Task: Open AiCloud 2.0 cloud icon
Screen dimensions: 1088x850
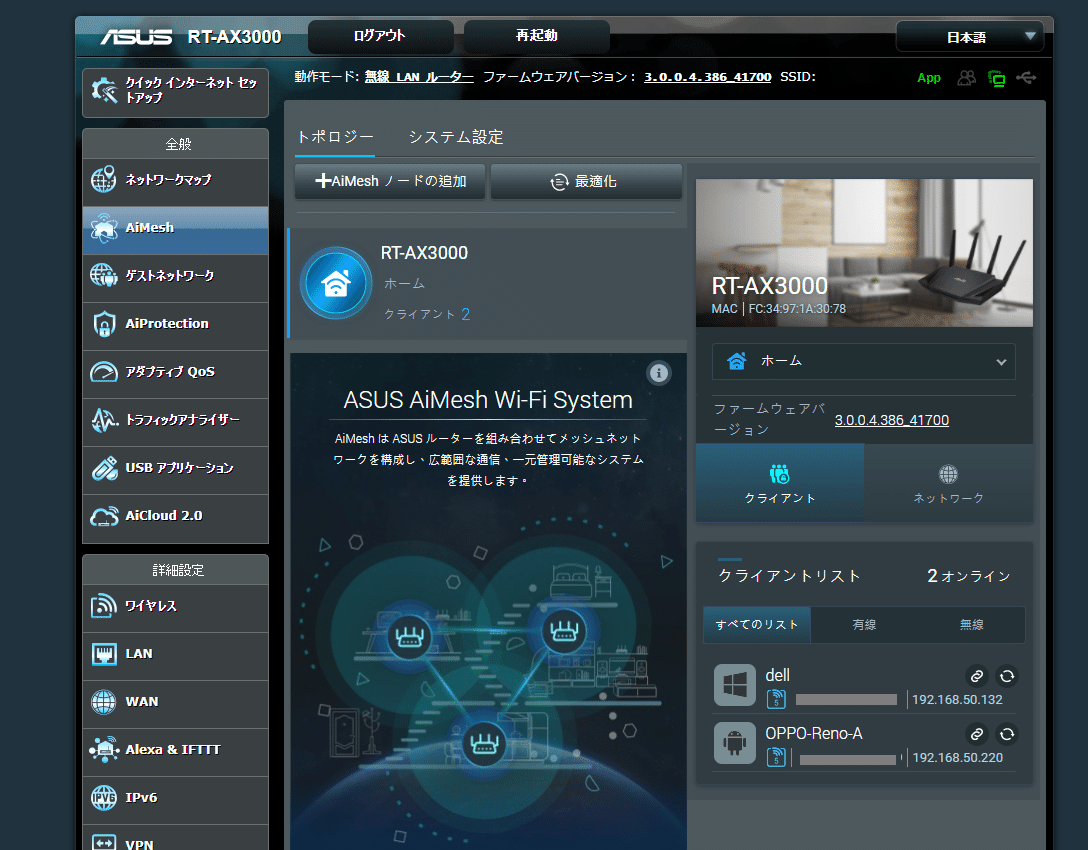Action: pyautogui.click(x=104, y=516)
